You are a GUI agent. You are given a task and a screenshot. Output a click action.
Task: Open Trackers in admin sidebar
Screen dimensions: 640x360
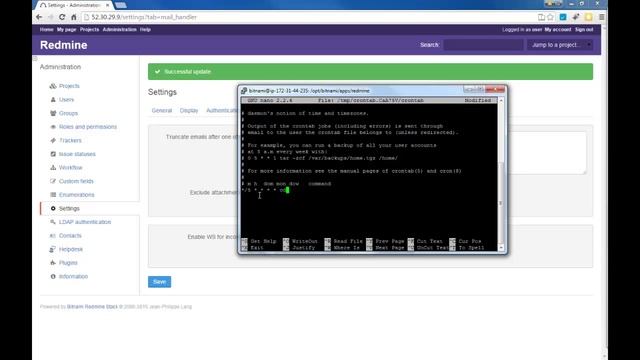pos(70,140)
